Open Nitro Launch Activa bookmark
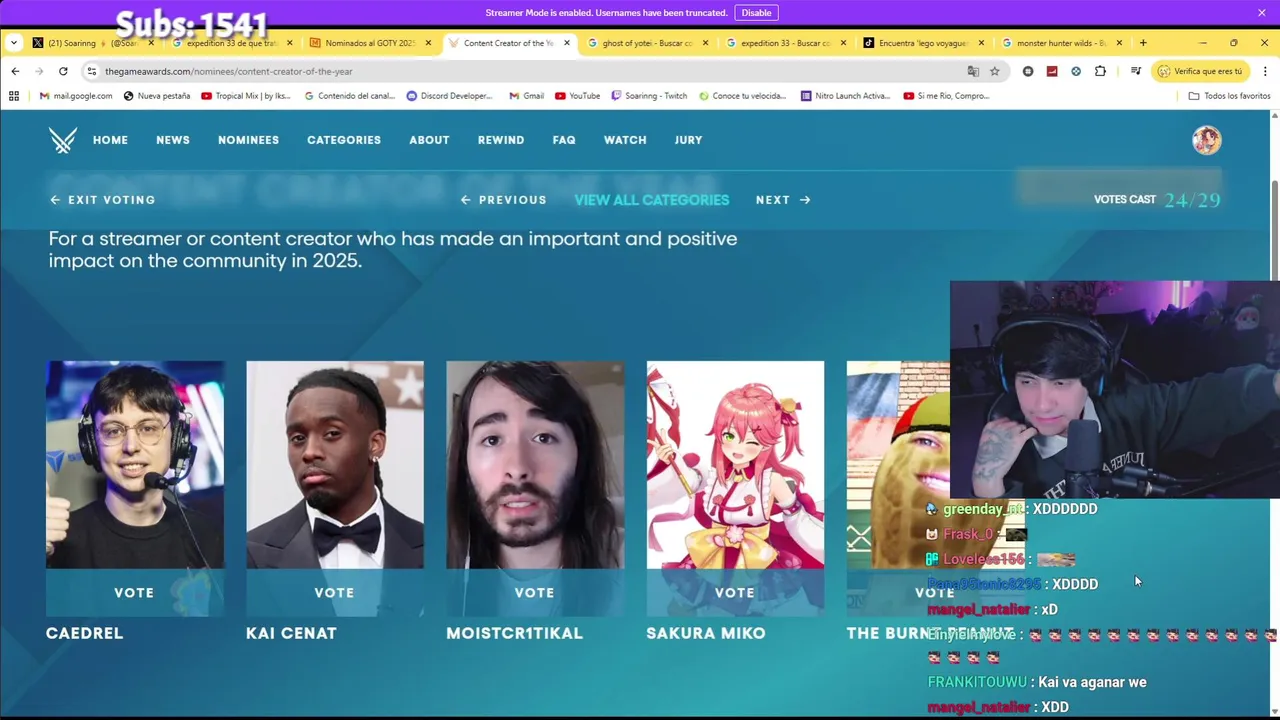The image size is (1280, 720). pos(846,96)
